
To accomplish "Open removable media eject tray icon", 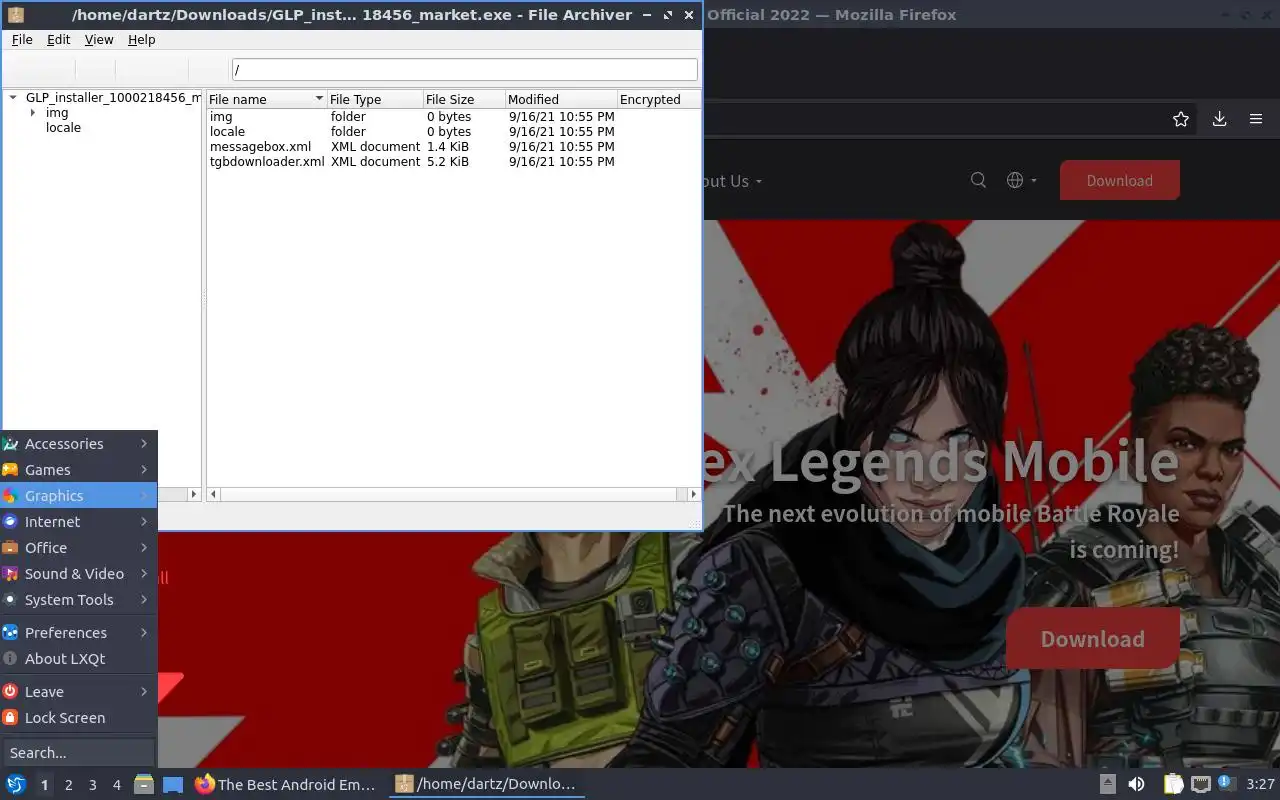I will tap(1108, 784).
